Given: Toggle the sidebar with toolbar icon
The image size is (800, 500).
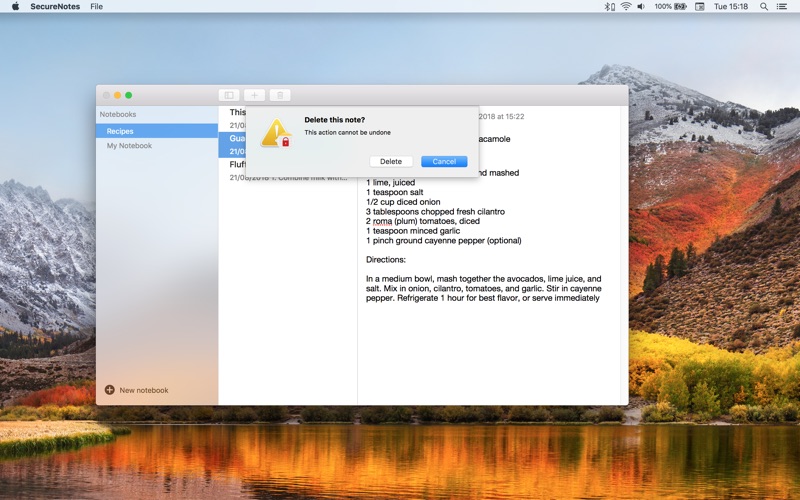Looking at the screenshot, I should 229,95.
